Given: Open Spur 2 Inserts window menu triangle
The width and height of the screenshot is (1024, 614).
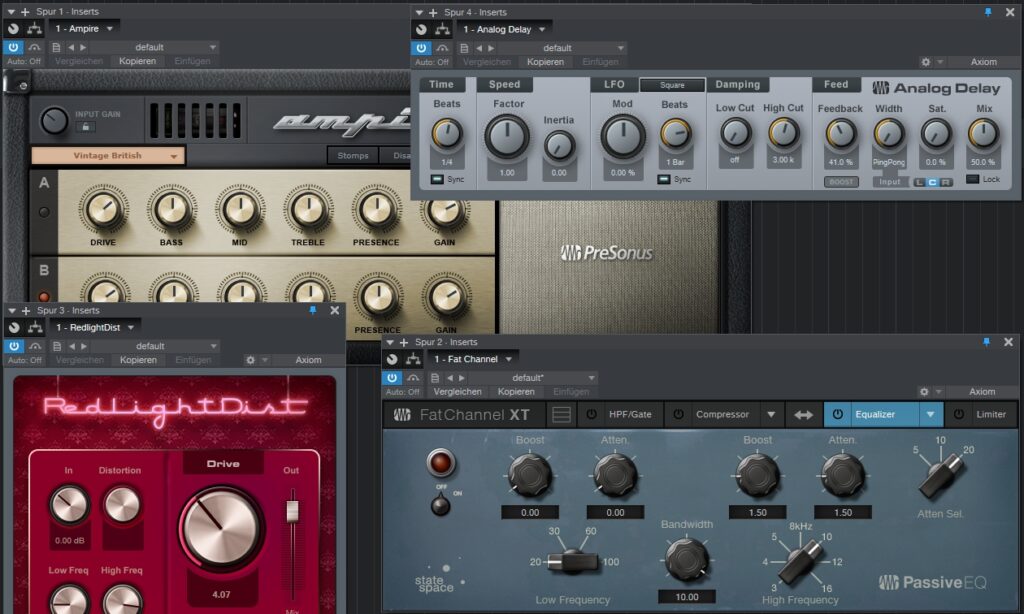Looking at the screenshot, I should [390, 342].
